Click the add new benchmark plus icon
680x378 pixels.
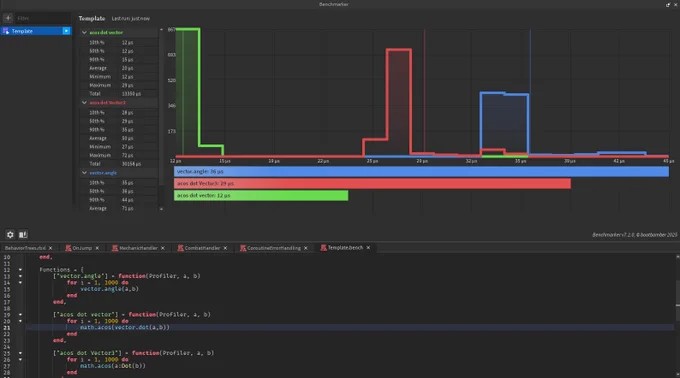click(8, 18)
